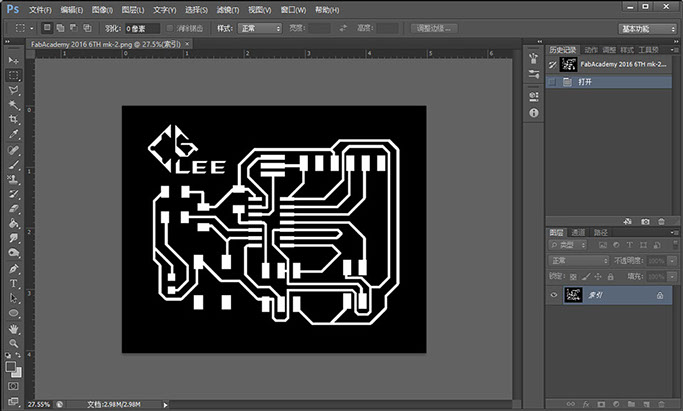The image size is (683, 411).
Task: Create new document from current state
Action: [x=628, y=222]
